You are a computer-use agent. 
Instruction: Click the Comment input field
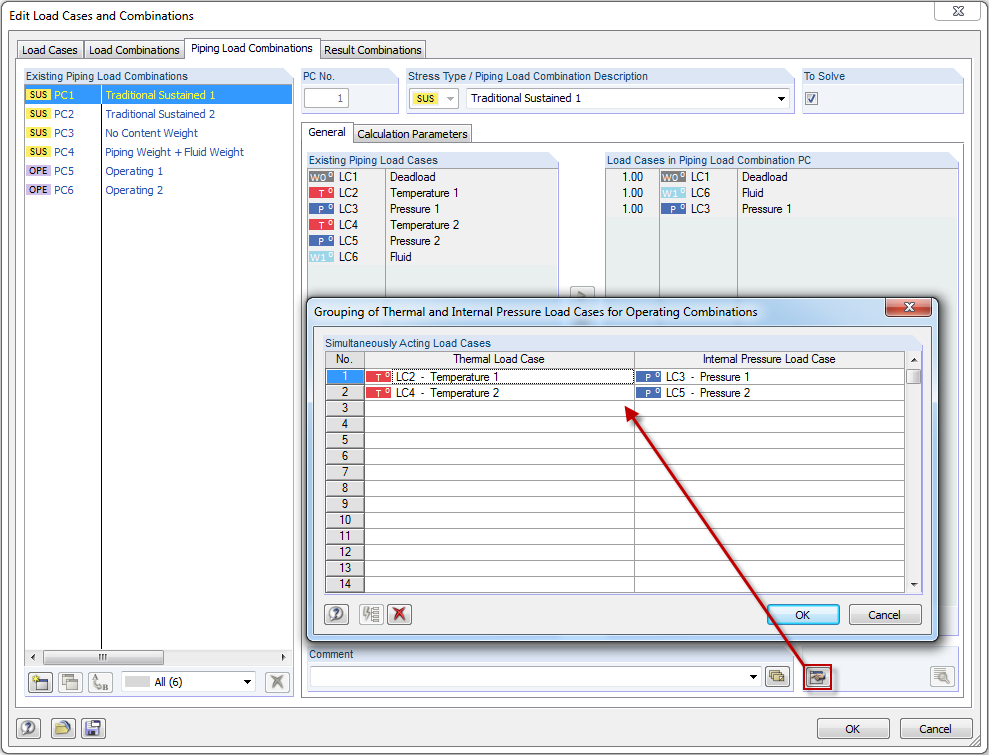click(528, 677)
